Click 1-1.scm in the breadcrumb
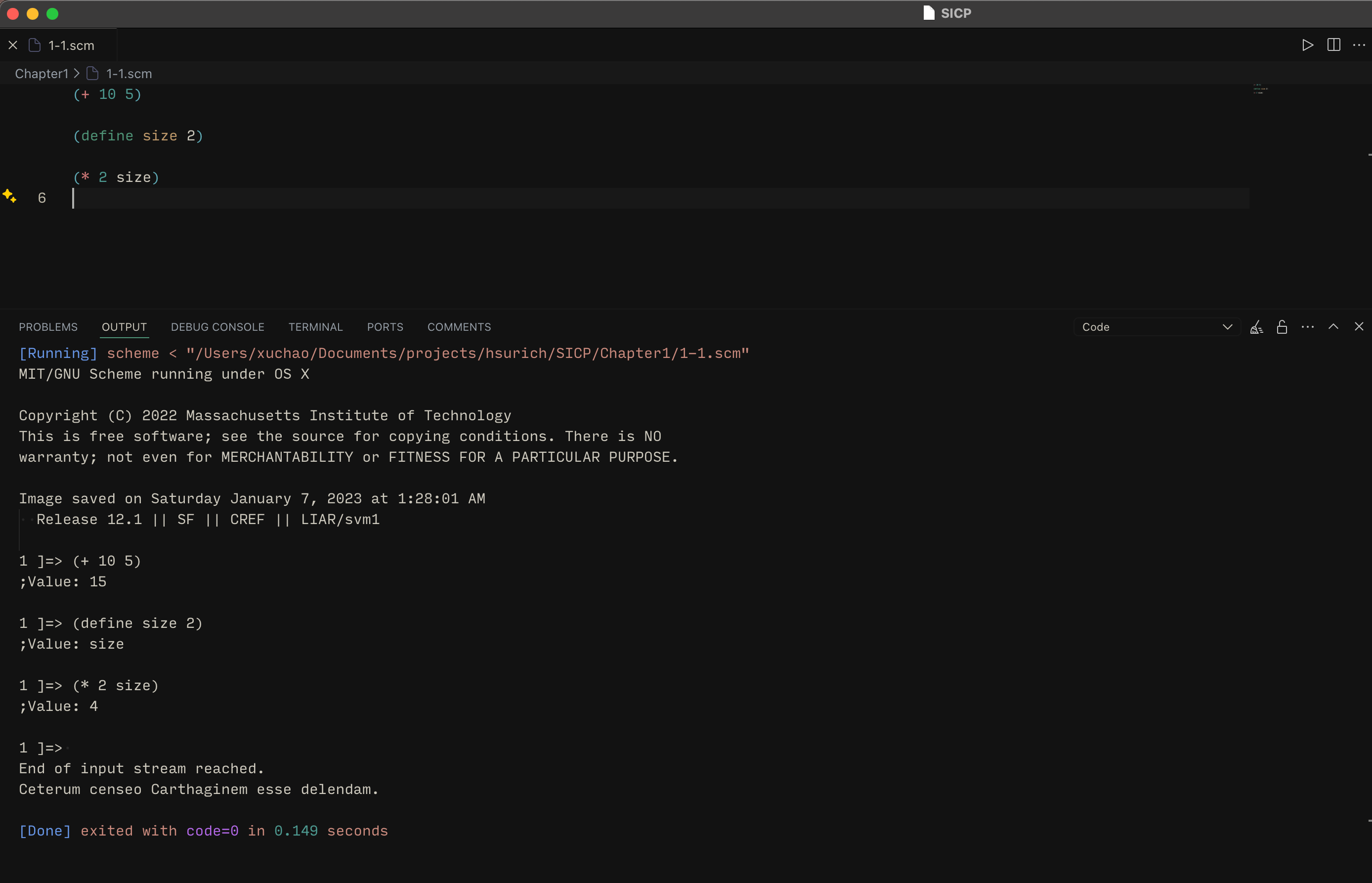The width and height of the screenshot is (1372, 883). (x=129, y=74)
